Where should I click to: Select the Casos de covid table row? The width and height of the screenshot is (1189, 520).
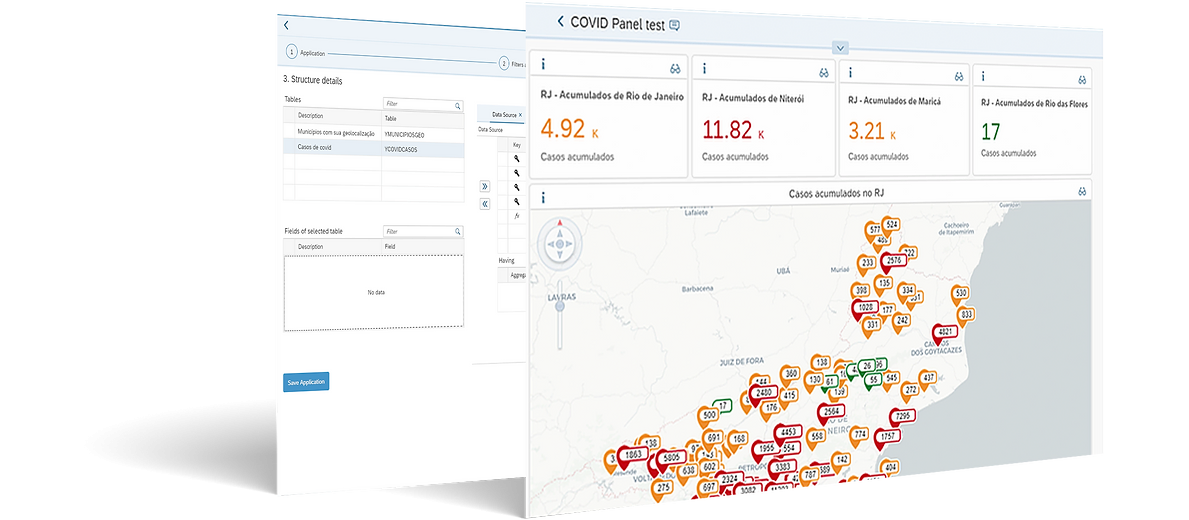(330, 149)
